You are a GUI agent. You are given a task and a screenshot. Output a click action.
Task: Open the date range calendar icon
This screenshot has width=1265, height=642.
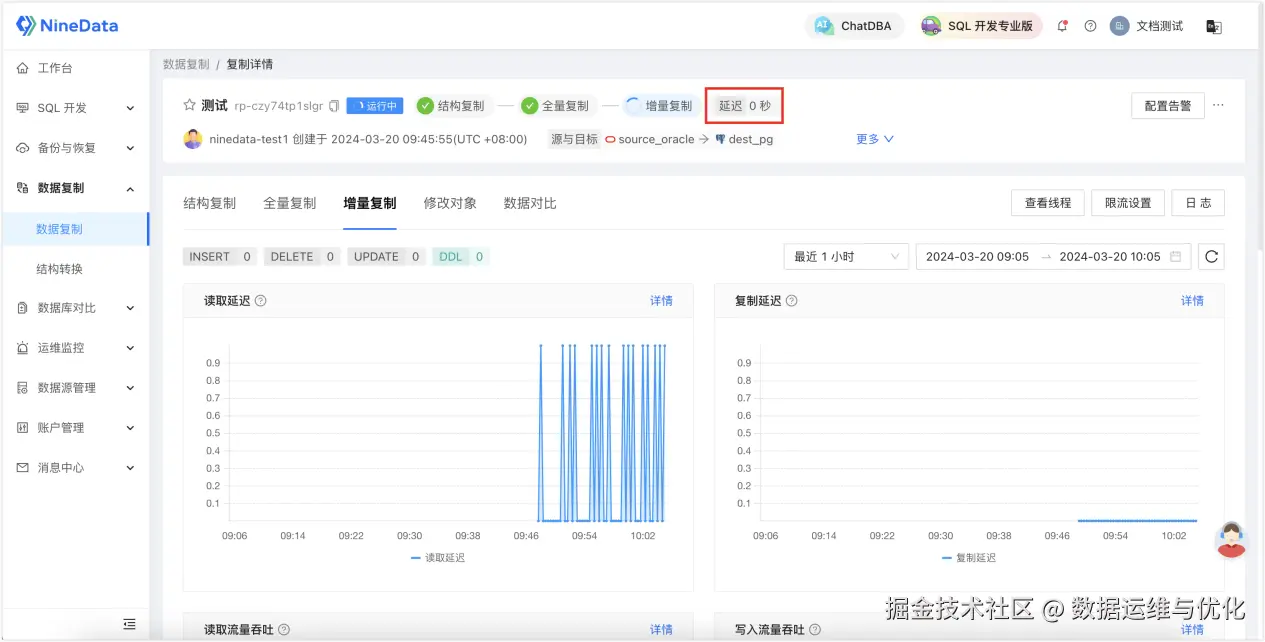pos(1176,257)
